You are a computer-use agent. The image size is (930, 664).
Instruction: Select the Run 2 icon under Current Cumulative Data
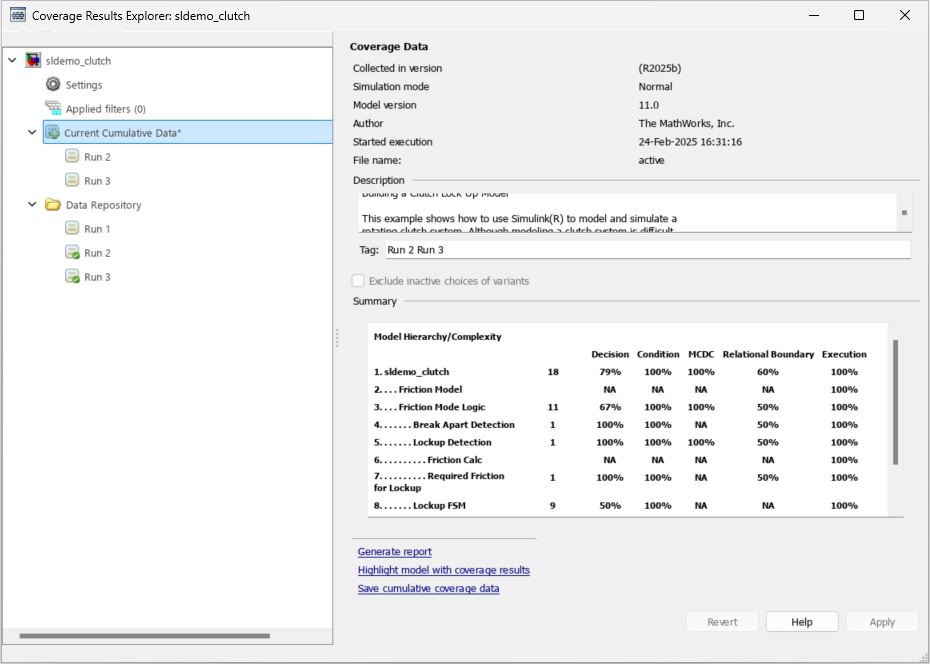coord(72,156)
